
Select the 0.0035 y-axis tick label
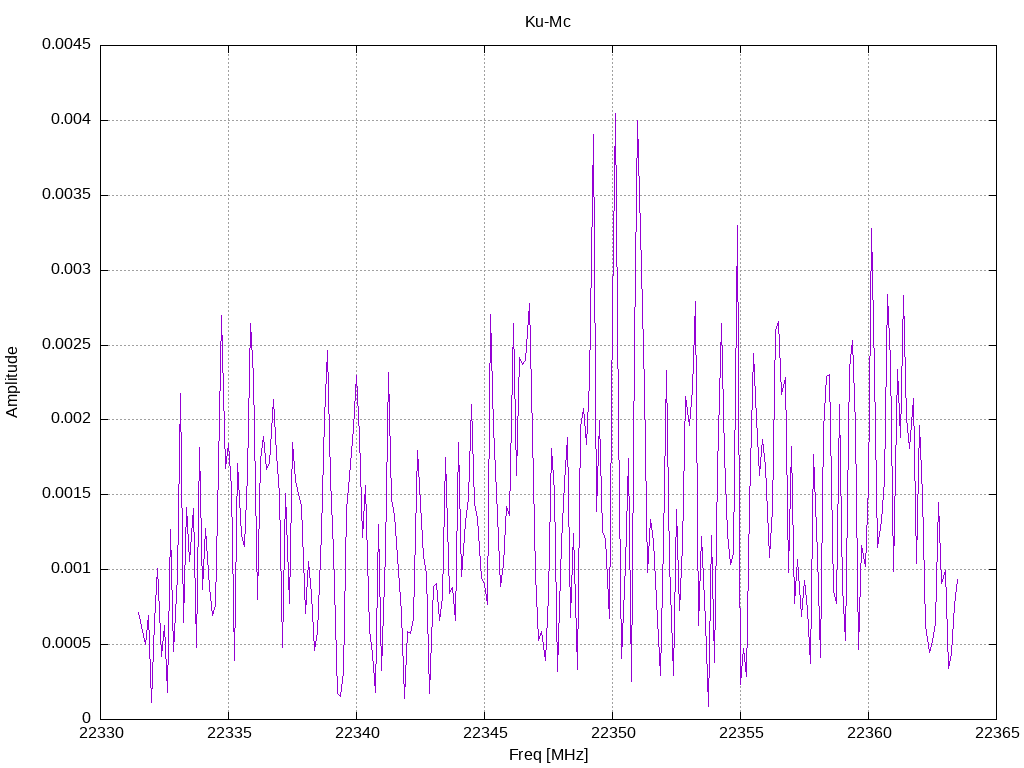pos(67,195)
